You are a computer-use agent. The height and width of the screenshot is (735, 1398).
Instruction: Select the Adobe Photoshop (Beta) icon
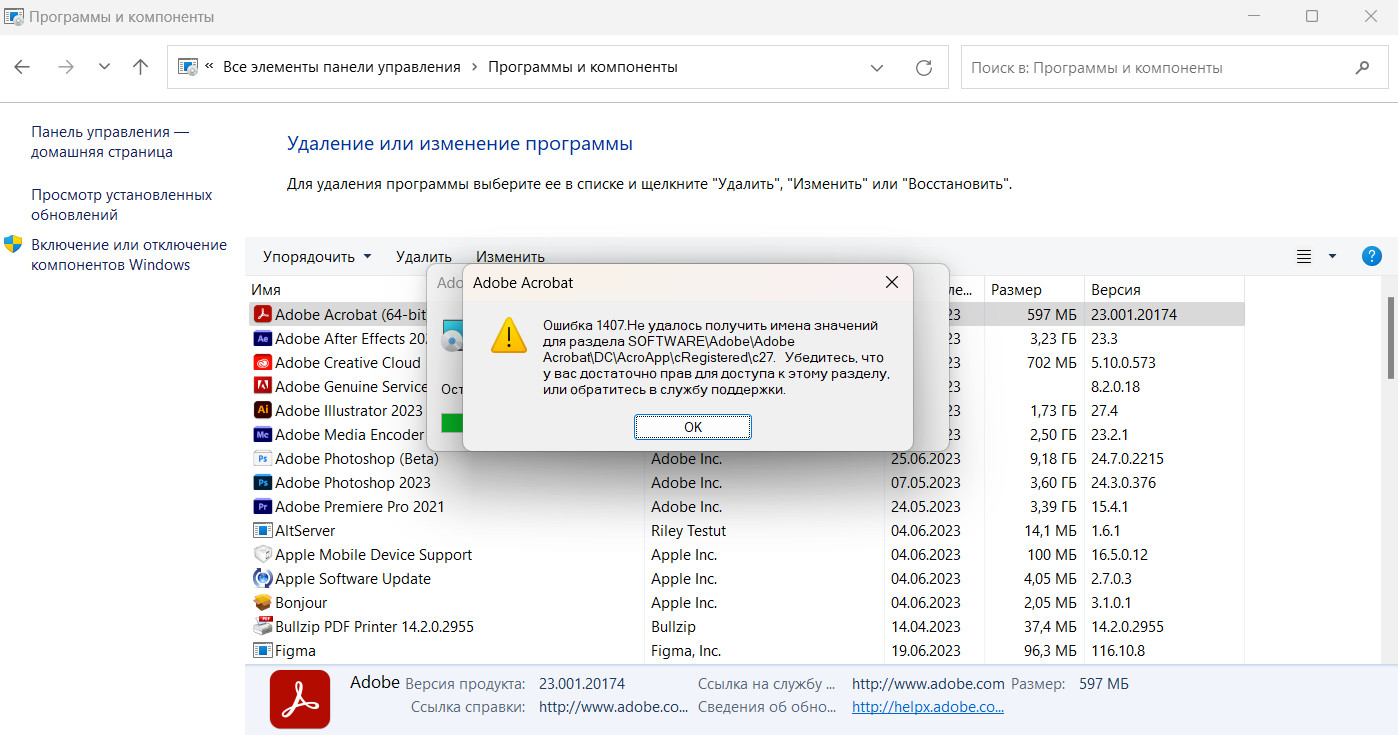pyautogui.click(x=263, y=459)
